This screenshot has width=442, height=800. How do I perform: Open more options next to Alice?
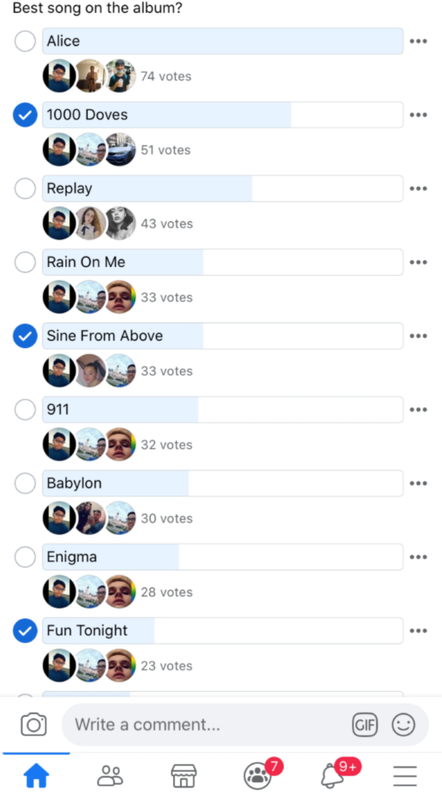(x=418, y=41)
